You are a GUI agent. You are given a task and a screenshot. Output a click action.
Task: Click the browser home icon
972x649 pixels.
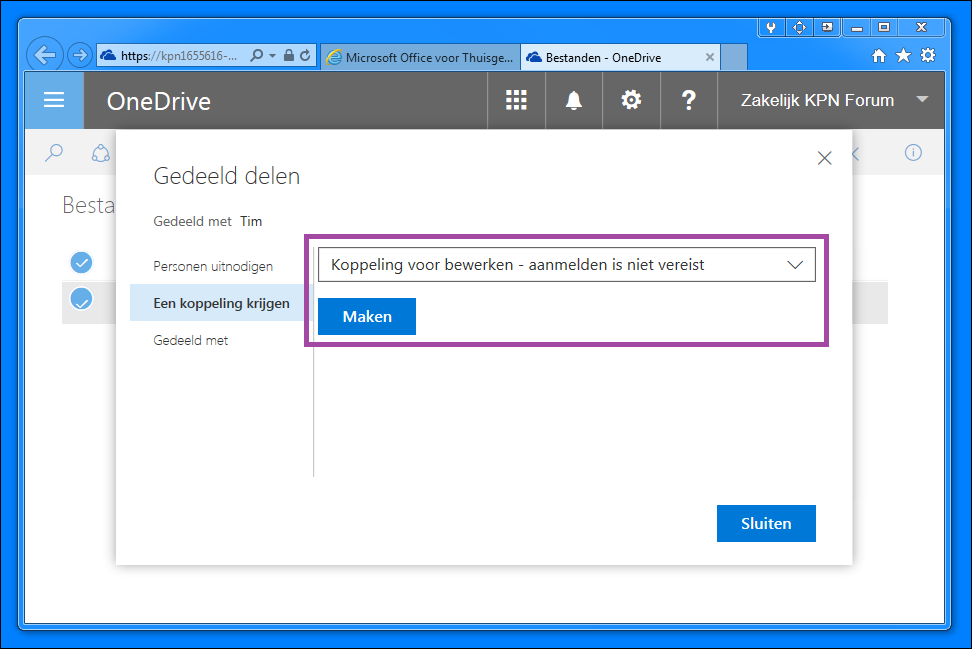point(878,56)
